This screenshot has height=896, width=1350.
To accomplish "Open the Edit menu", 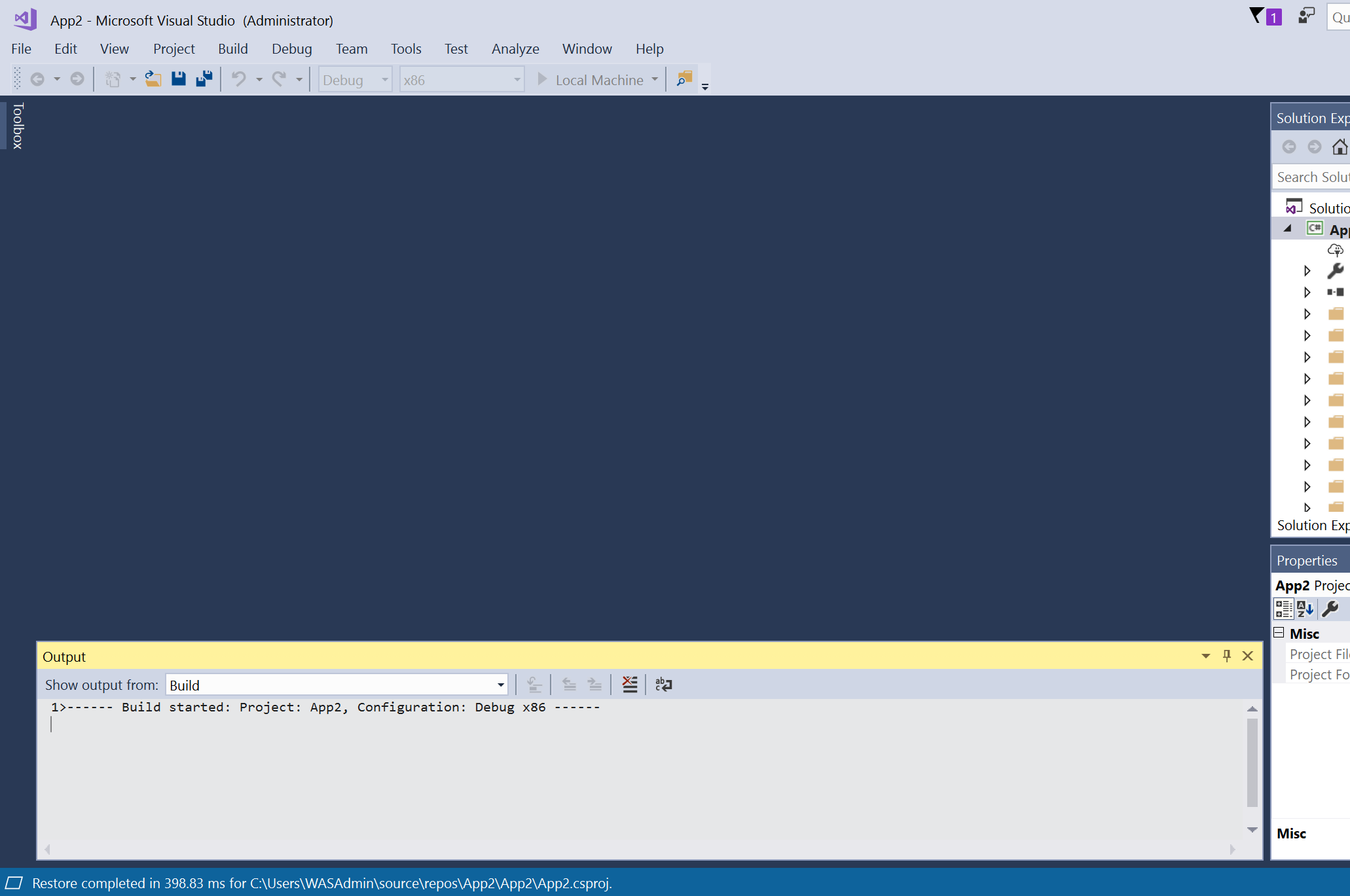I will click(x=65, y=48).
